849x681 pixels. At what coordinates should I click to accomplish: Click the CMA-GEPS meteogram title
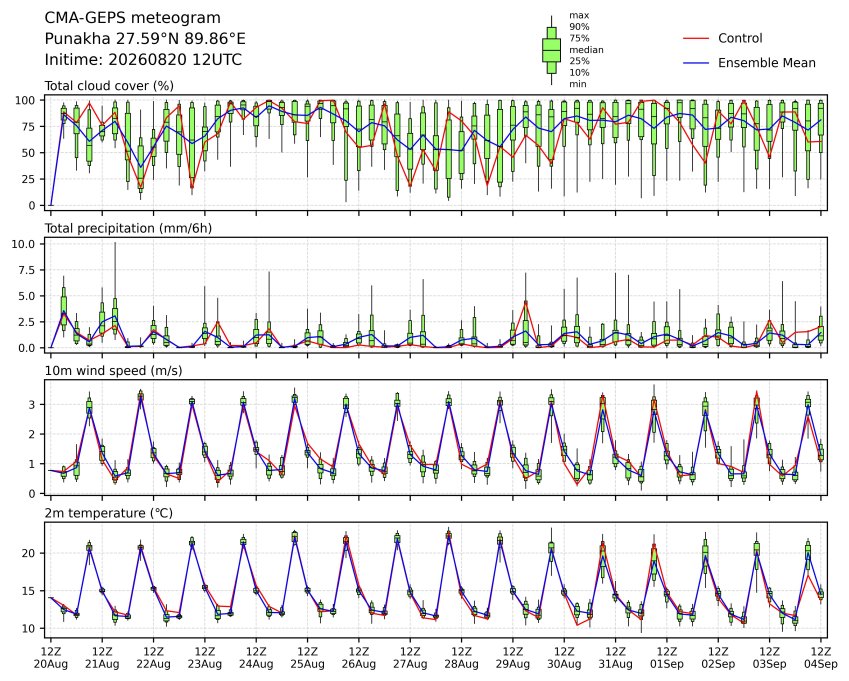pos(133,18)
